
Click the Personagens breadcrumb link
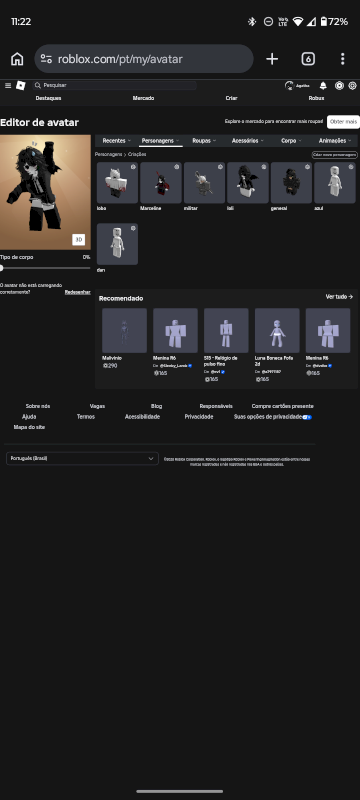(108, 154)
